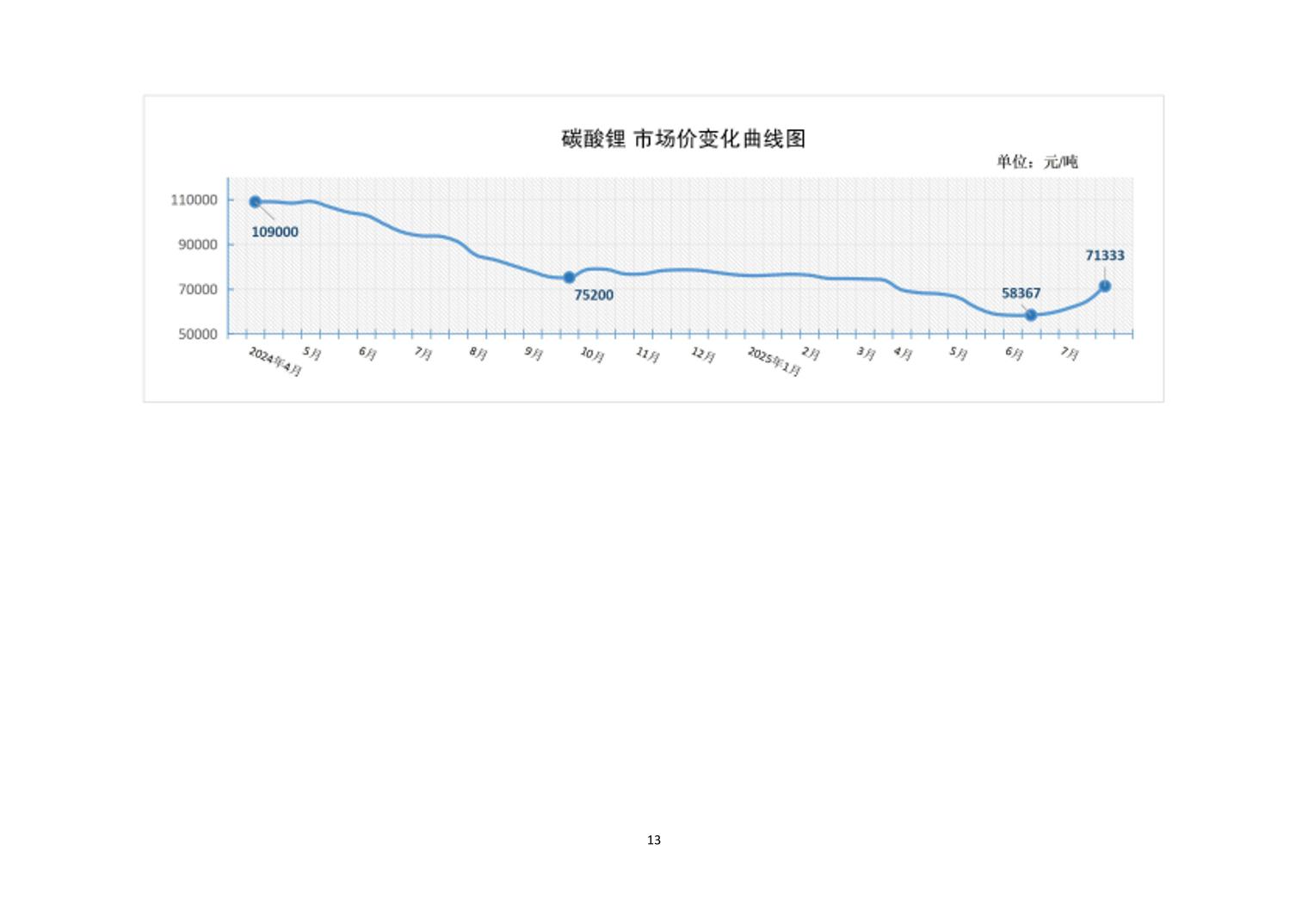This screenshot has width=1308, height=924.
Task: Select the 75200 data label text
Action: coord(594,295)
